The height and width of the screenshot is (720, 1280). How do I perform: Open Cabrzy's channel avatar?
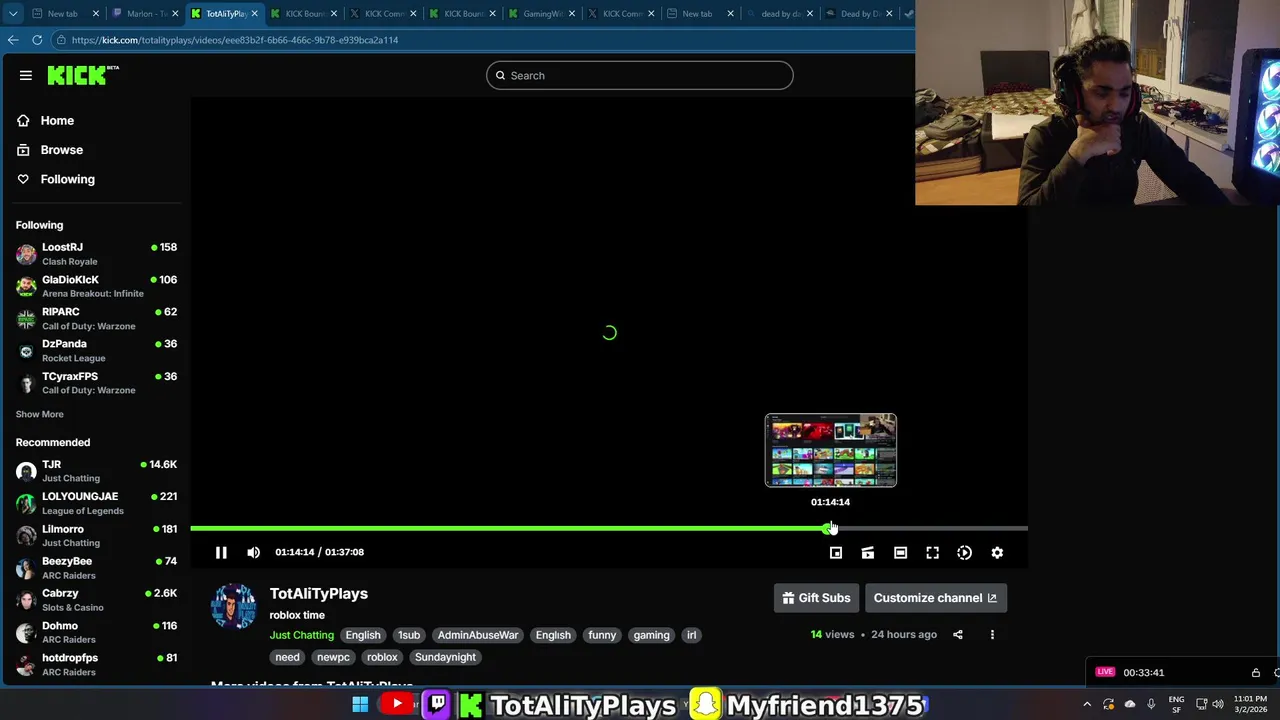pyautogui.click(x=26, y=600)
